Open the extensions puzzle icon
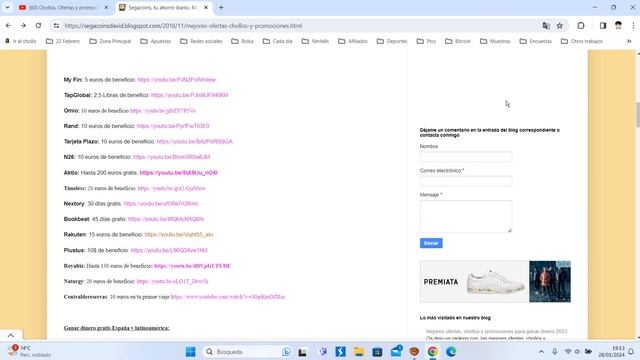The width and height of the screenshot is (640, 360). coord(581,26)
